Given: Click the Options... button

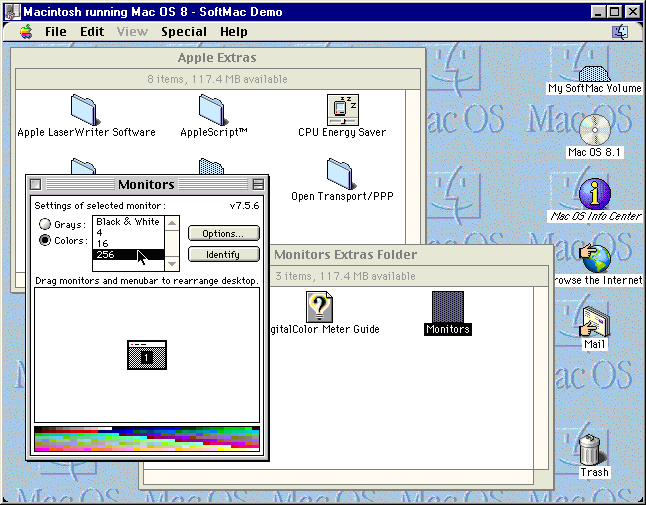Looking at the screenshot, I should point(224,234).
